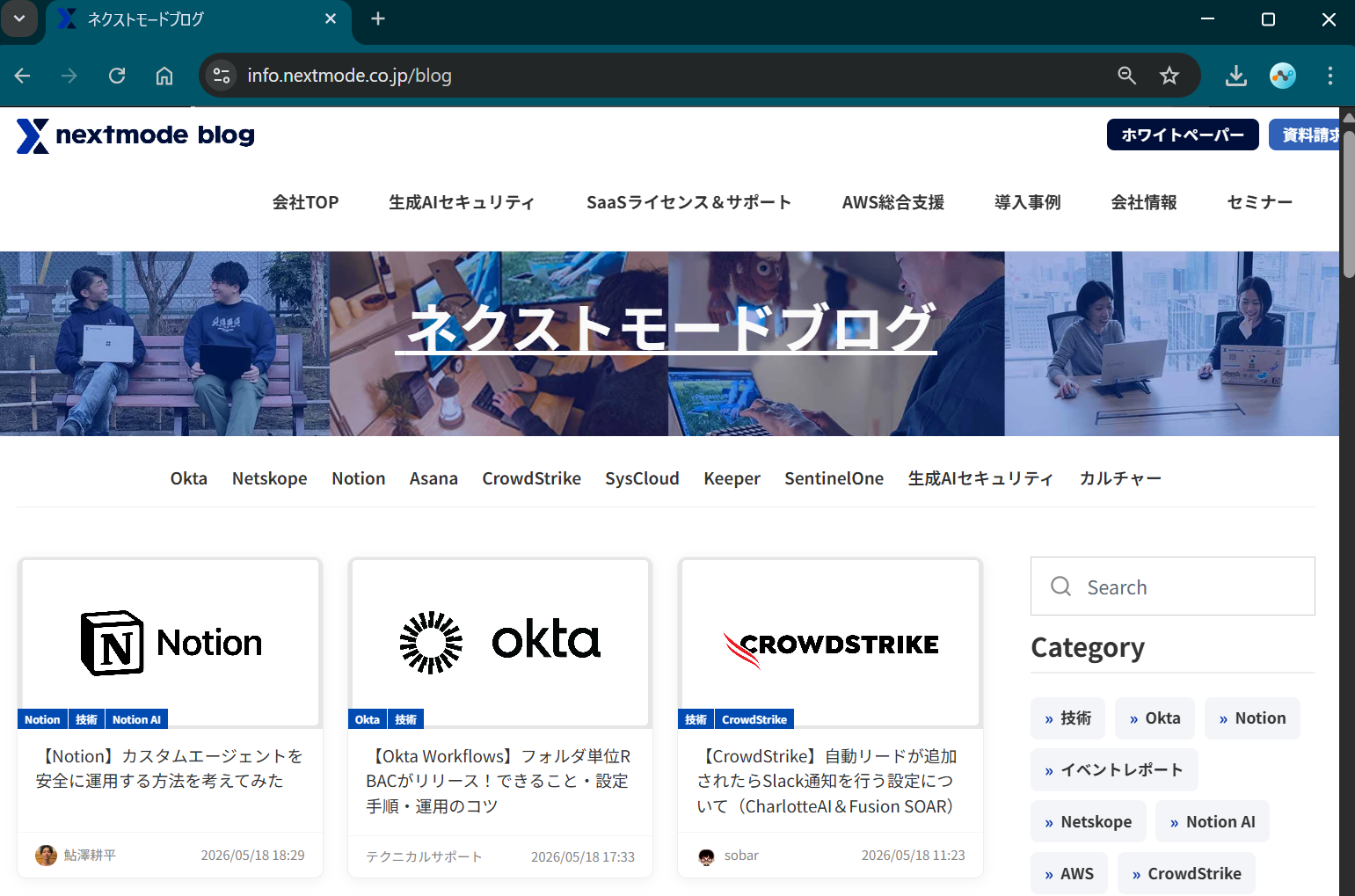Screen dimensions: 1355x896
Task: Open the browser profile avatar
Action: click(1283, 76)
